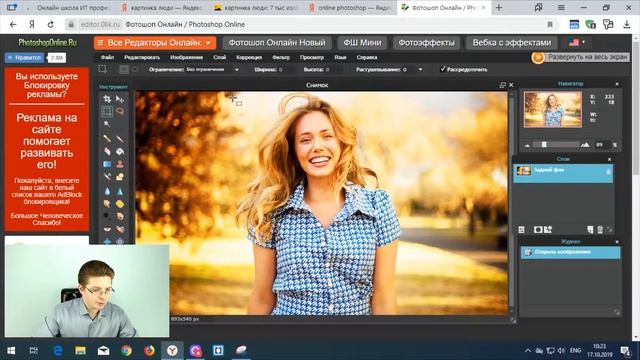Open the Язык menu
Screen dimensions: 640x360
click(340, 57)
